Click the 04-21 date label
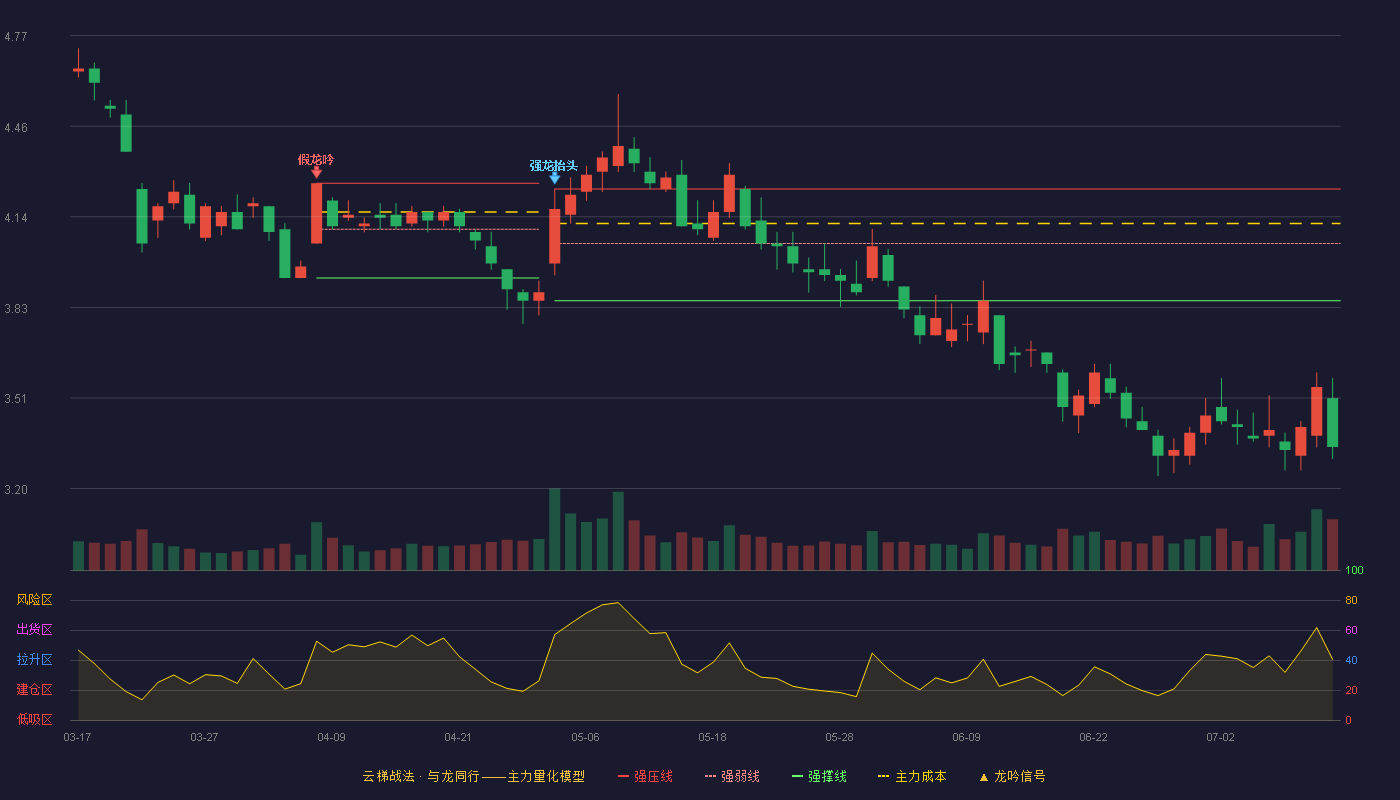This screenshot has height=800, width=1400. (458, 737)
